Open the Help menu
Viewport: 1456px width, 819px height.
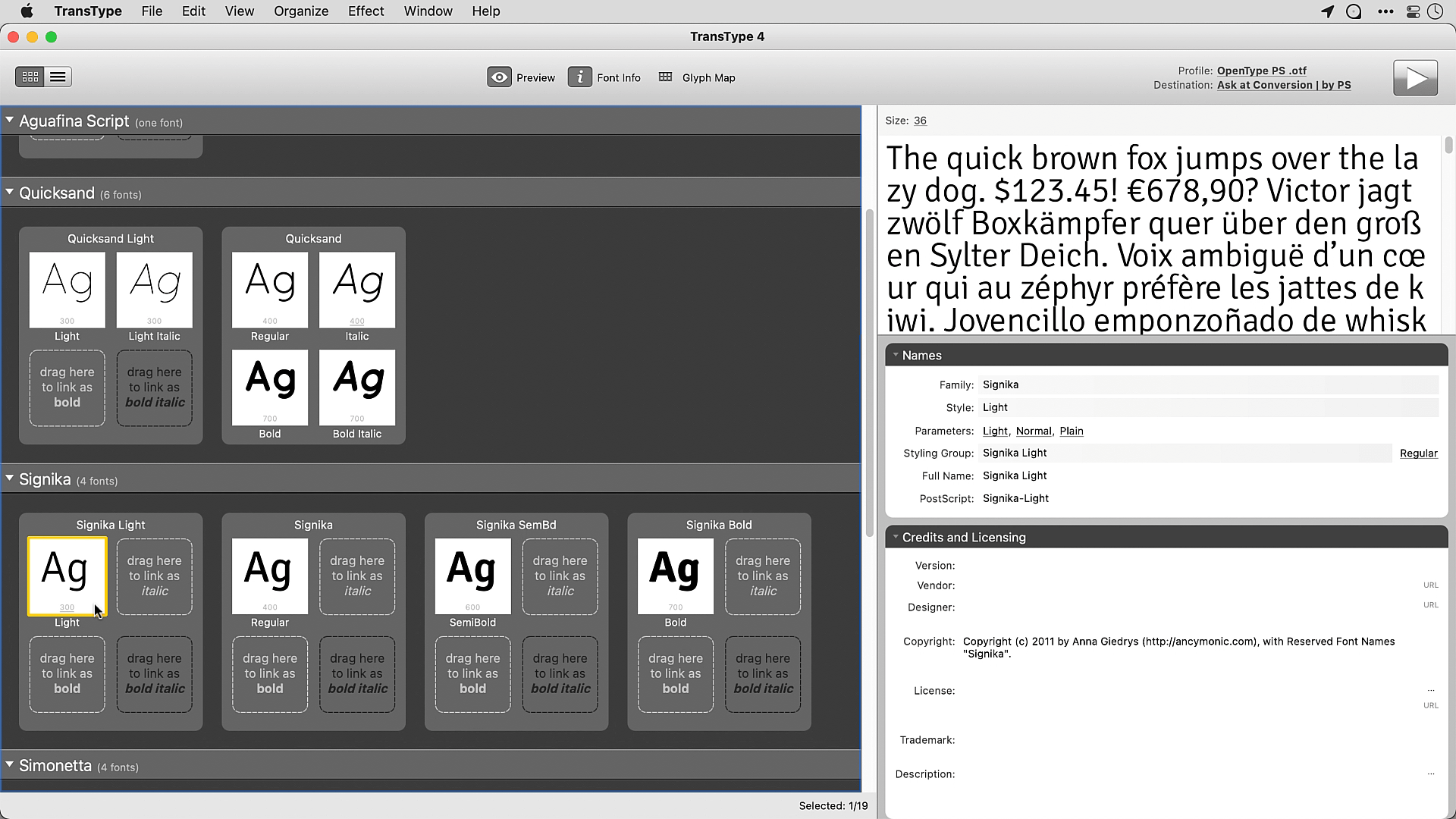click(x=485, y=11)
